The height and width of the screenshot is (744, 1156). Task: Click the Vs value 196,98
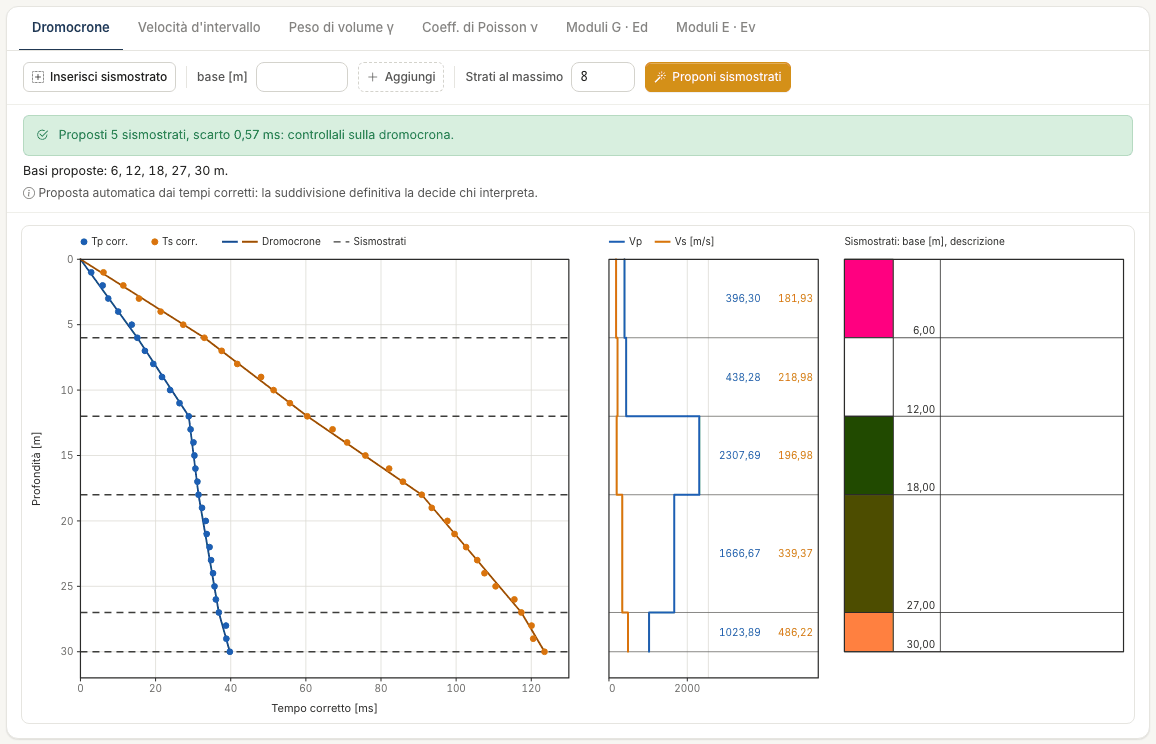point(795,456)
